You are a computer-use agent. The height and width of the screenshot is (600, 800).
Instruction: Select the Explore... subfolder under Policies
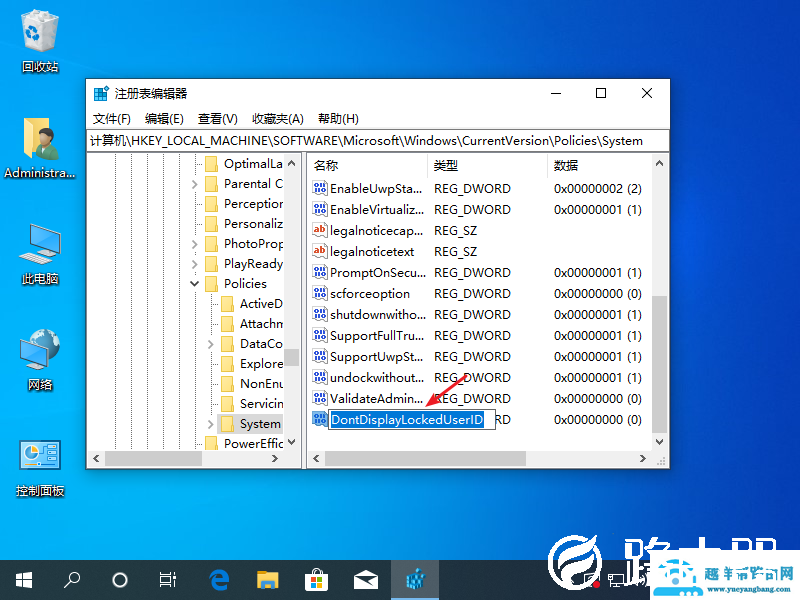pyautogui.click(x=252, y=364)
